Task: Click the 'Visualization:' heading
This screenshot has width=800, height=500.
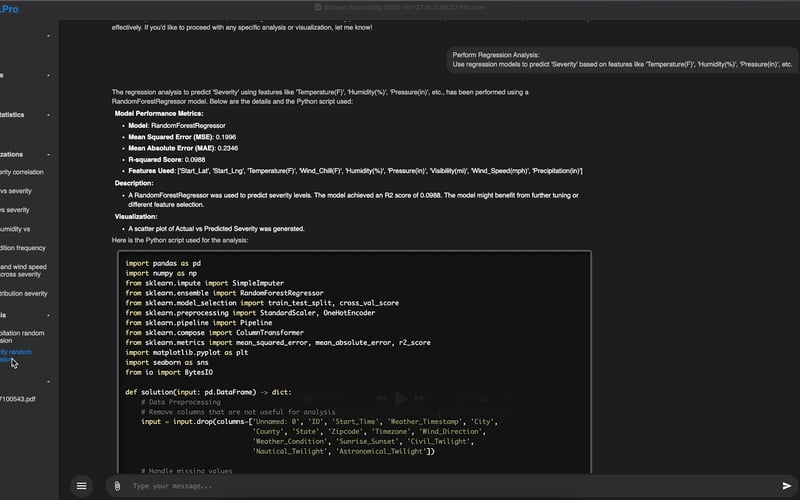Action: tap(136, 217)
